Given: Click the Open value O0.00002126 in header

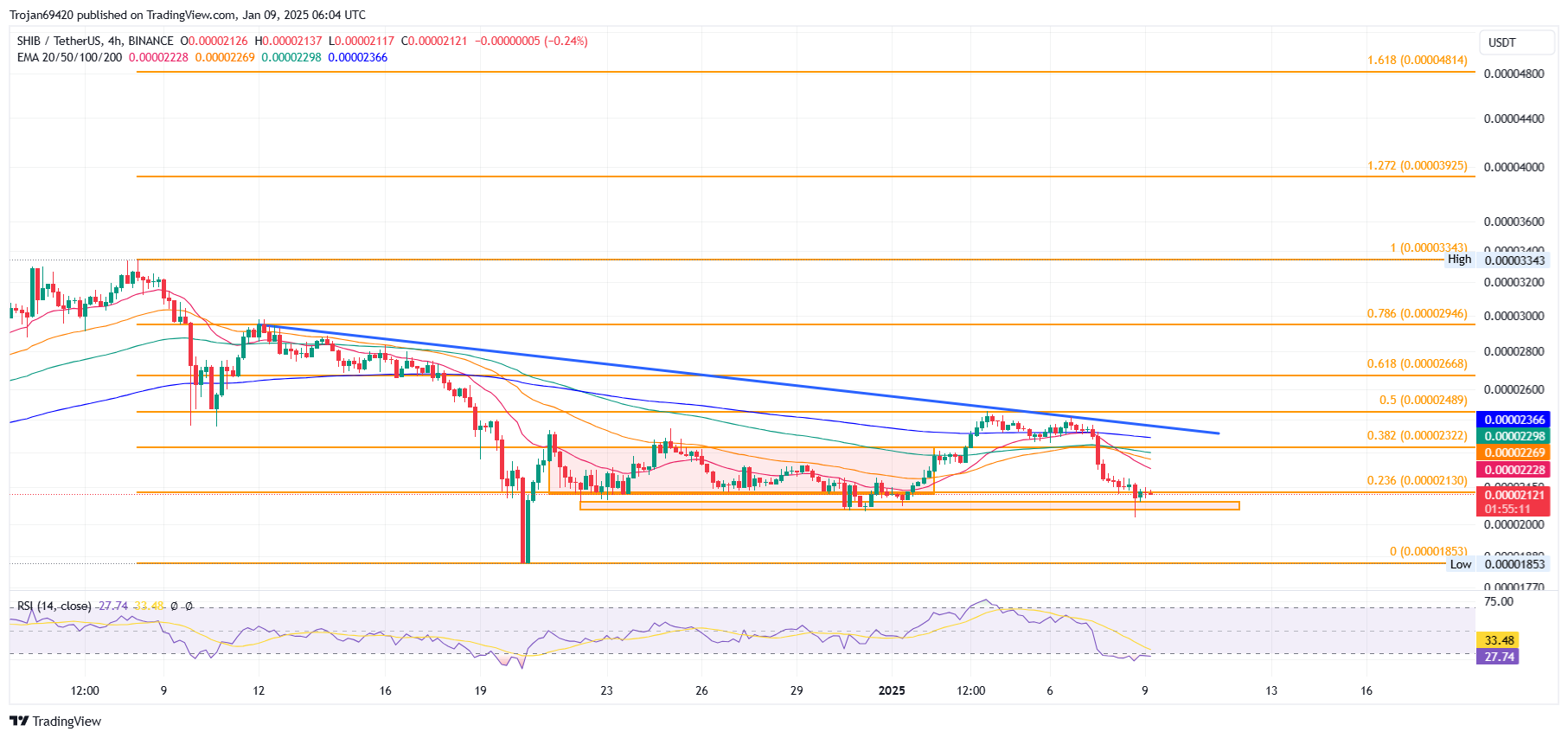Looking at the screenshot, I should click(x=214, y=41).
